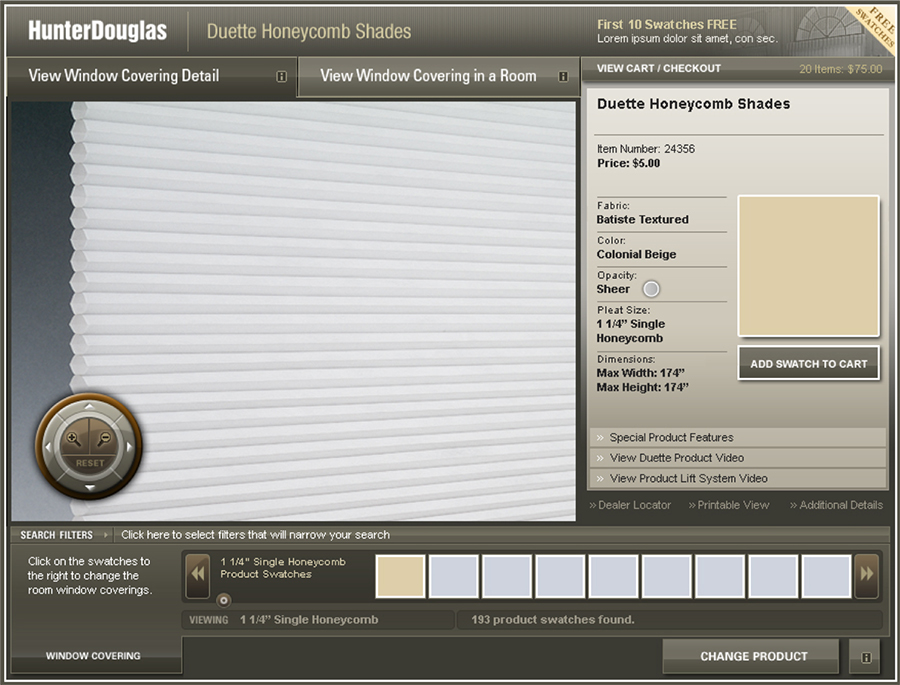This screenshot has height=685, width=900.
Task: Select the beige swatch in the swatch strip
Action: point(400,576)
